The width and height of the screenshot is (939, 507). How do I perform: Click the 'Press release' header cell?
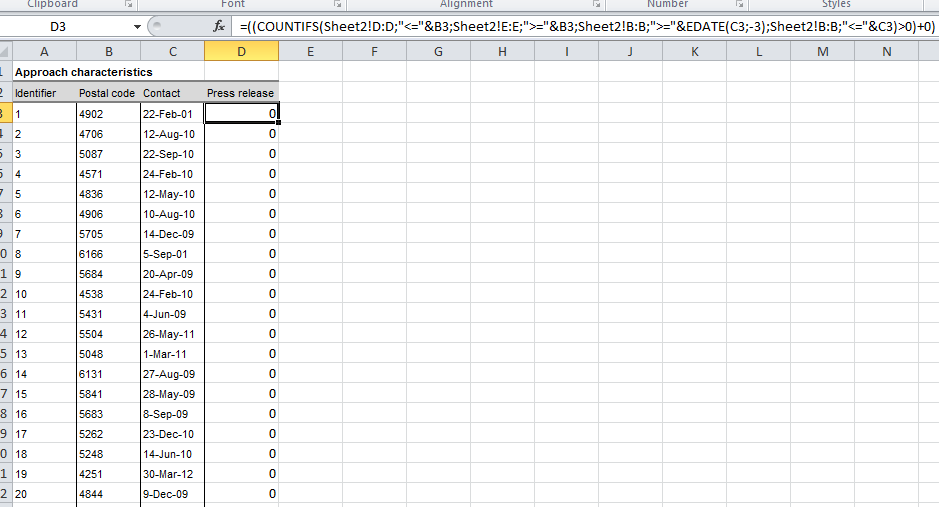tap(241, 93)
